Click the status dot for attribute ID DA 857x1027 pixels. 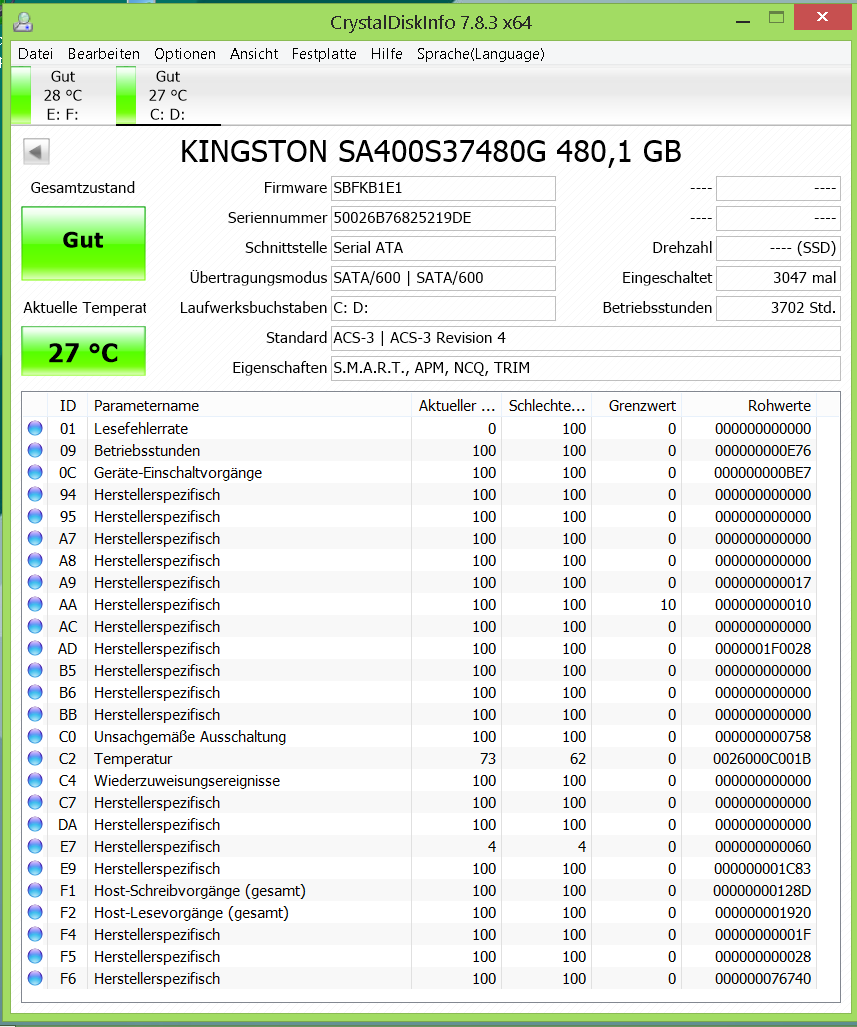pyautogui.click(x=35, y=825)
